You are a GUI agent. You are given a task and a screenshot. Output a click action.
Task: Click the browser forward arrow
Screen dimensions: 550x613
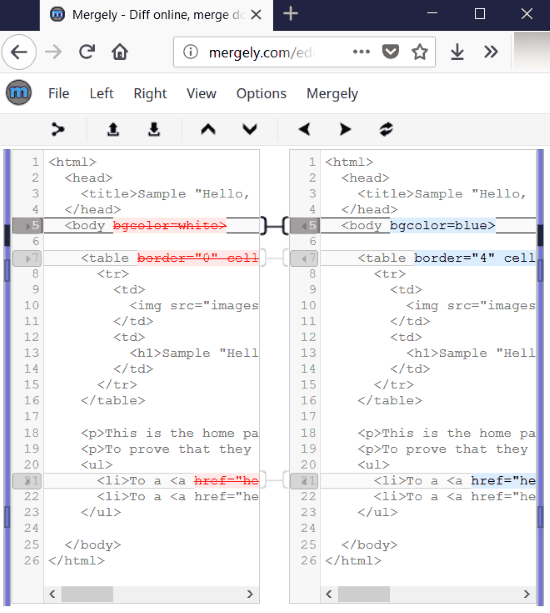pos(53,52)
